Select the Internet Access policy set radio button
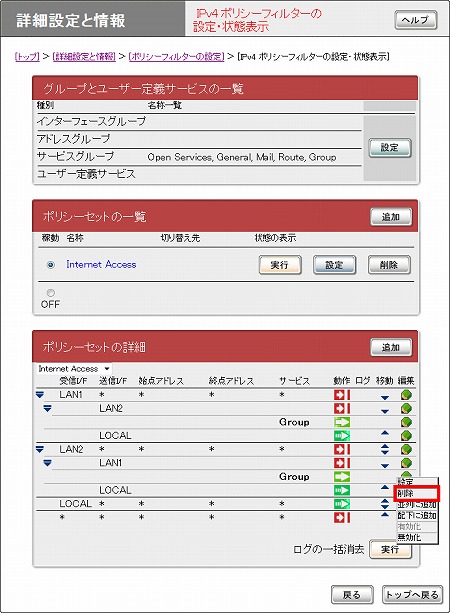Image resolution: width=450 pixels, height=613 pixels. tap(50, 265)
